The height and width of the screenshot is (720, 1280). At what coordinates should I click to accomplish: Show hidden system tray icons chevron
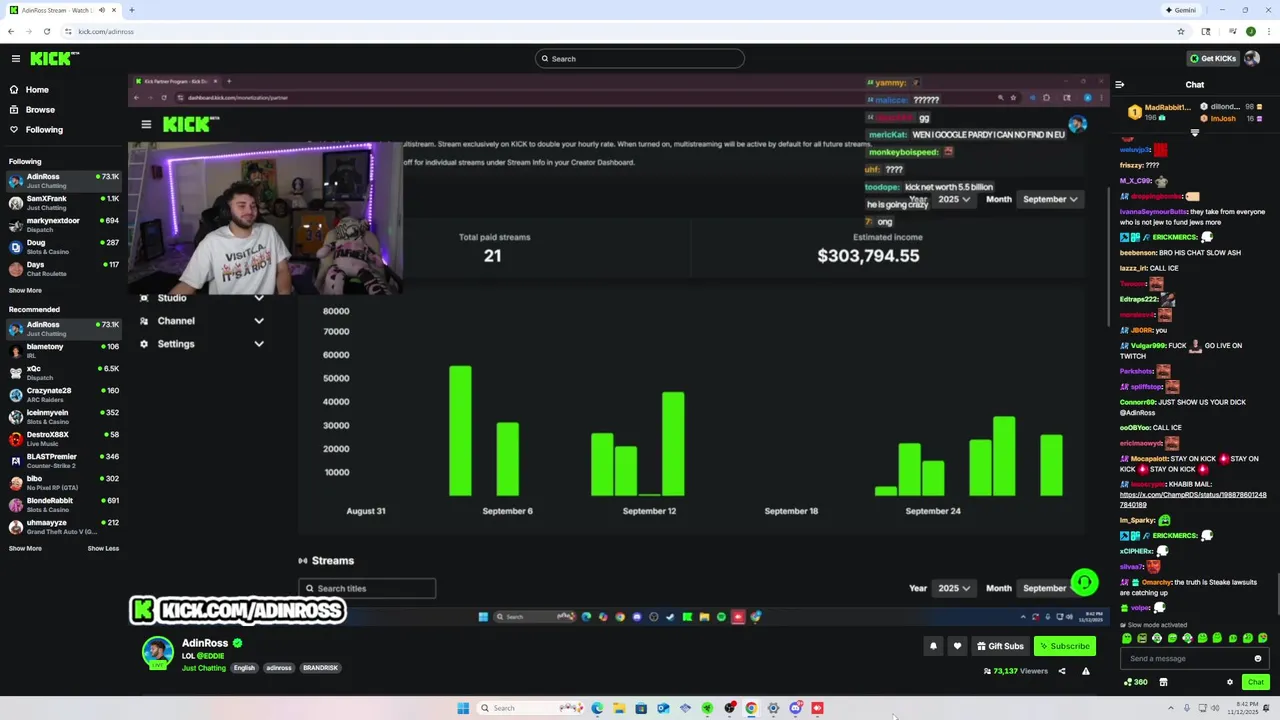(1171, 708)
